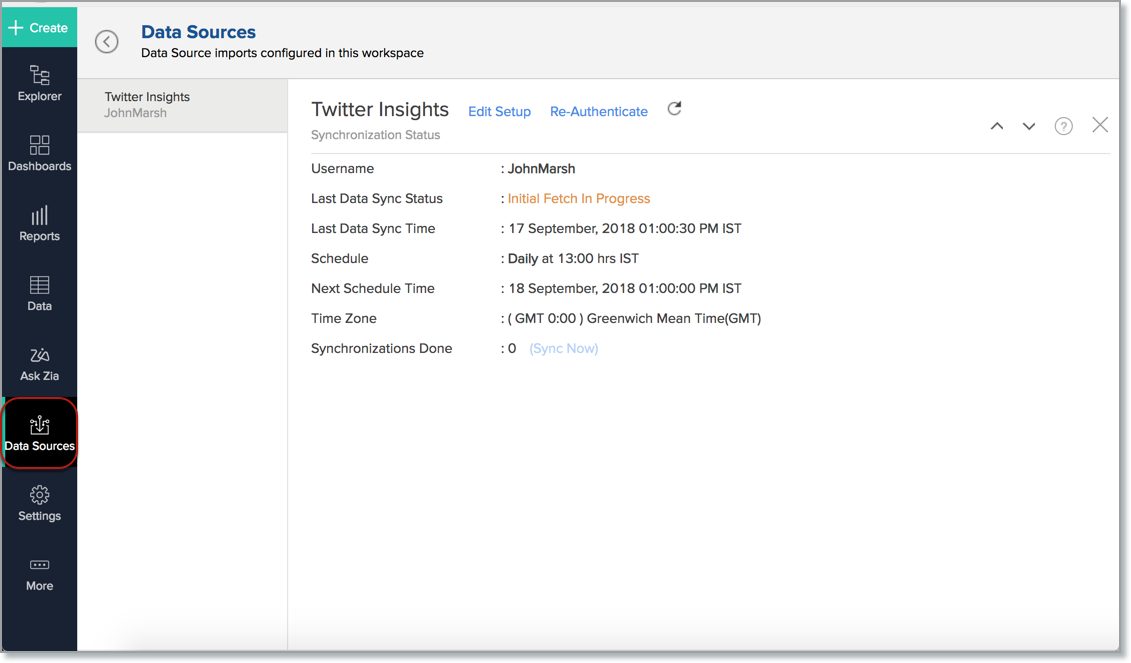Click the Create button
Image resolution: width=1131 pixels, height=663 pixels.
pyautogui.click(x=39, y=27)
